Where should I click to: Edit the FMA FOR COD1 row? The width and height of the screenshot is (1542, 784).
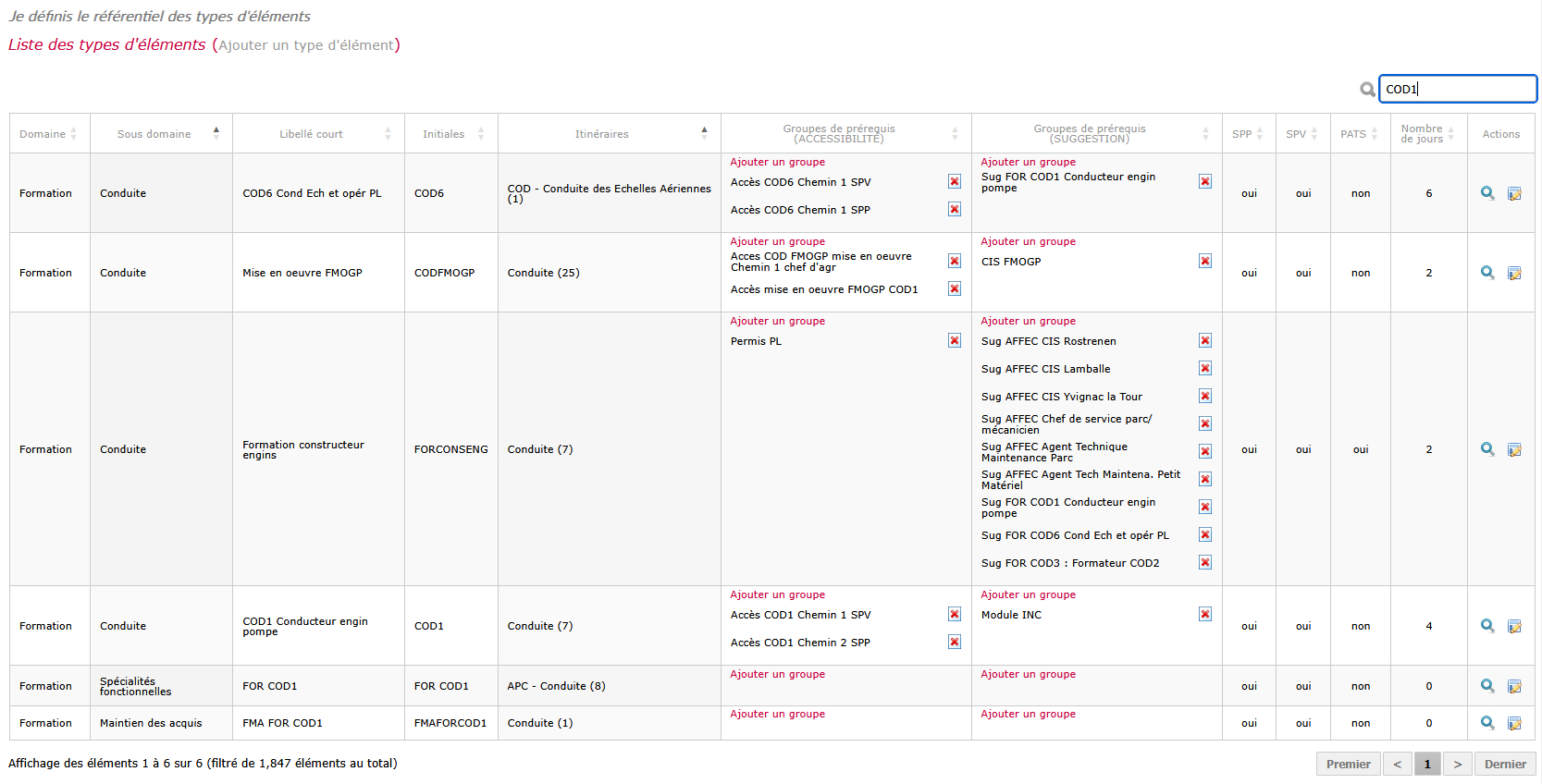(1514, 724)
